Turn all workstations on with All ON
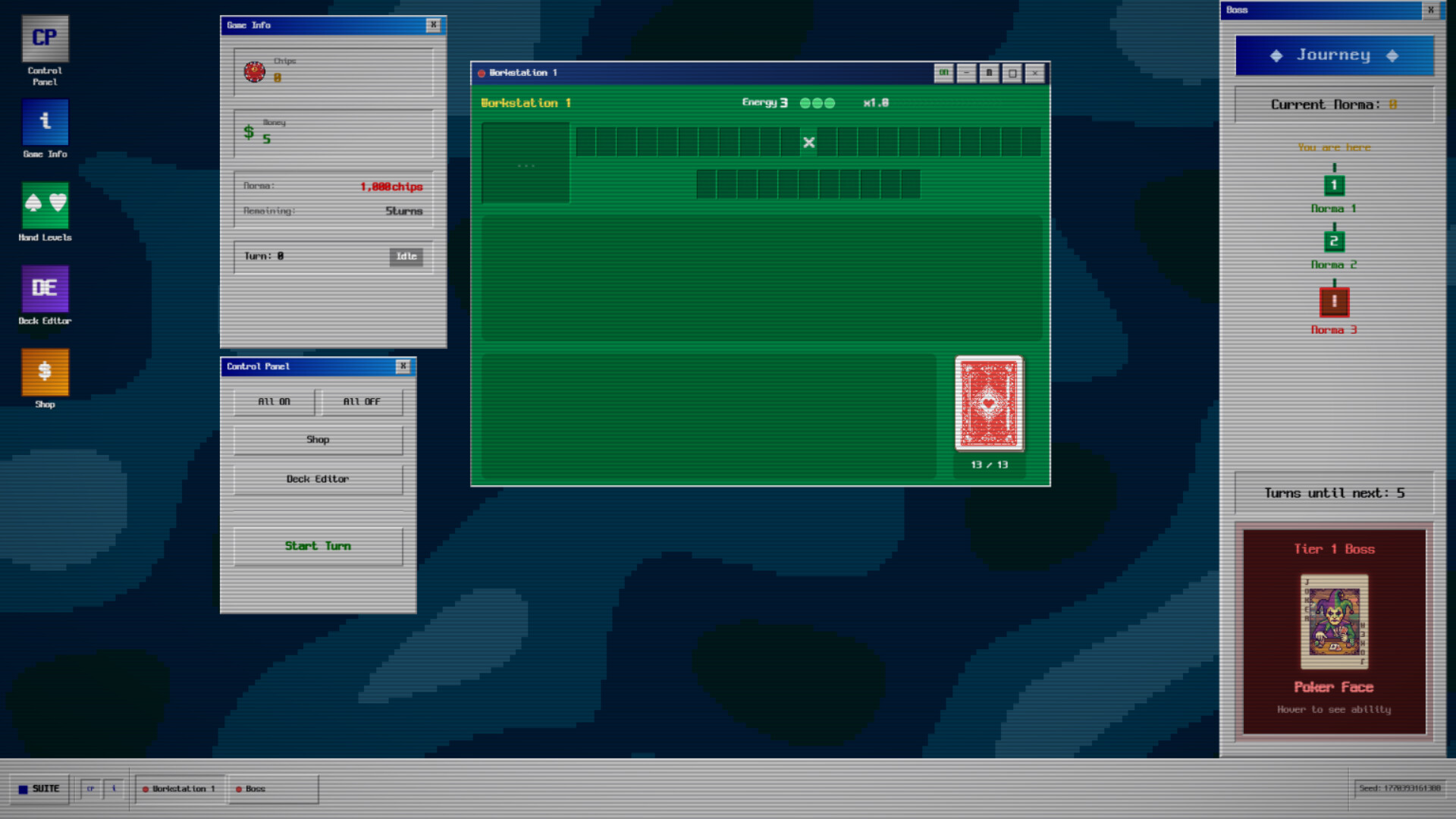 pyautogui.click(x=274, y=402)
